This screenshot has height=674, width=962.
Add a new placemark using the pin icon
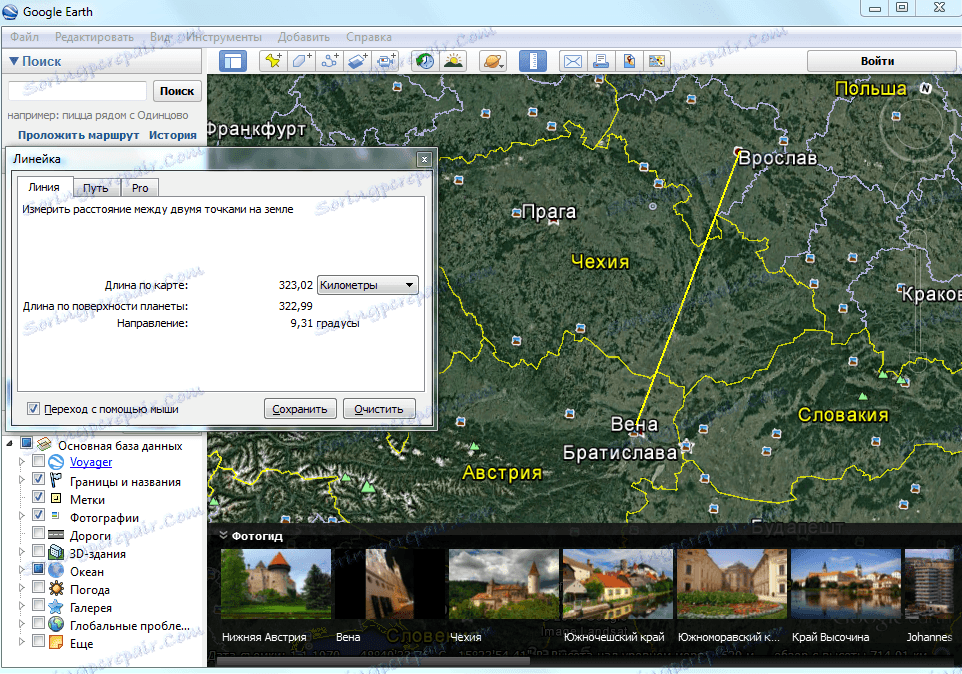(272, 61)
